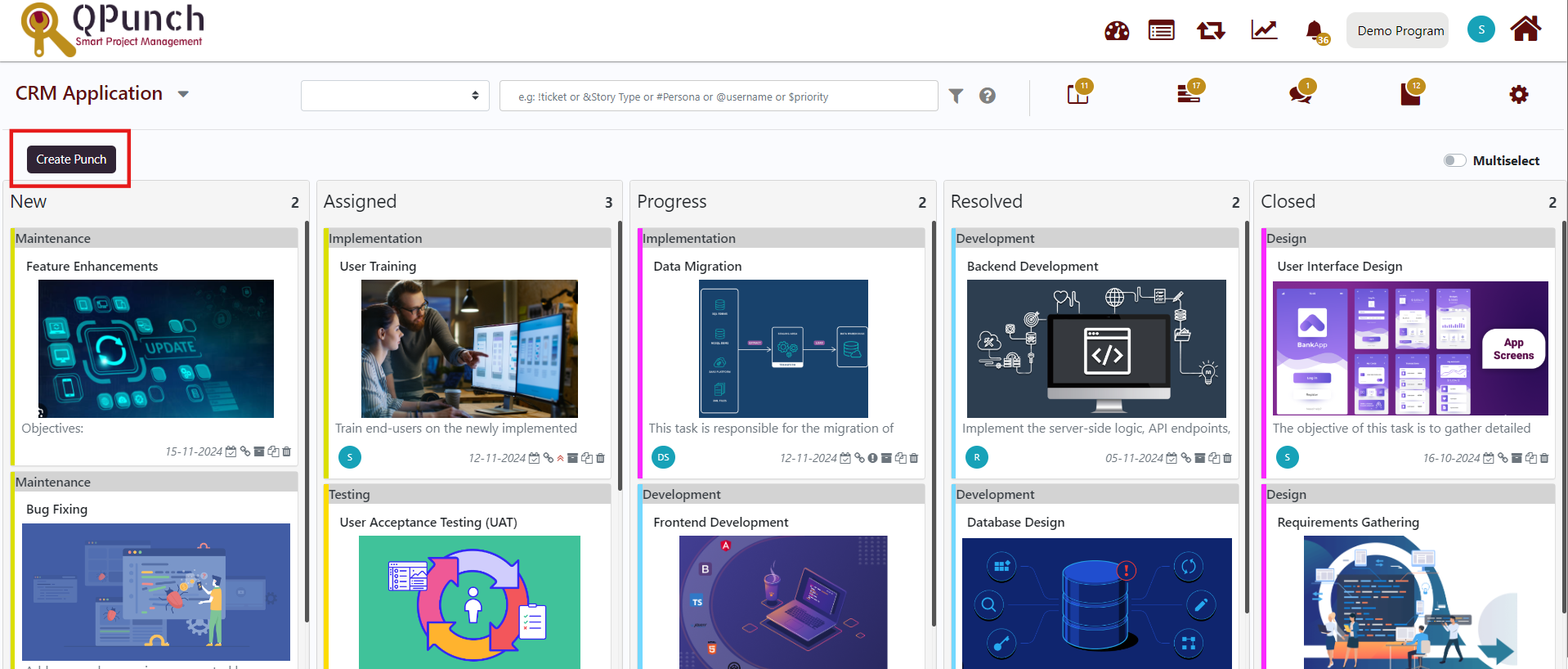Copy the Feature Enhancements punch

pos(274,451)
